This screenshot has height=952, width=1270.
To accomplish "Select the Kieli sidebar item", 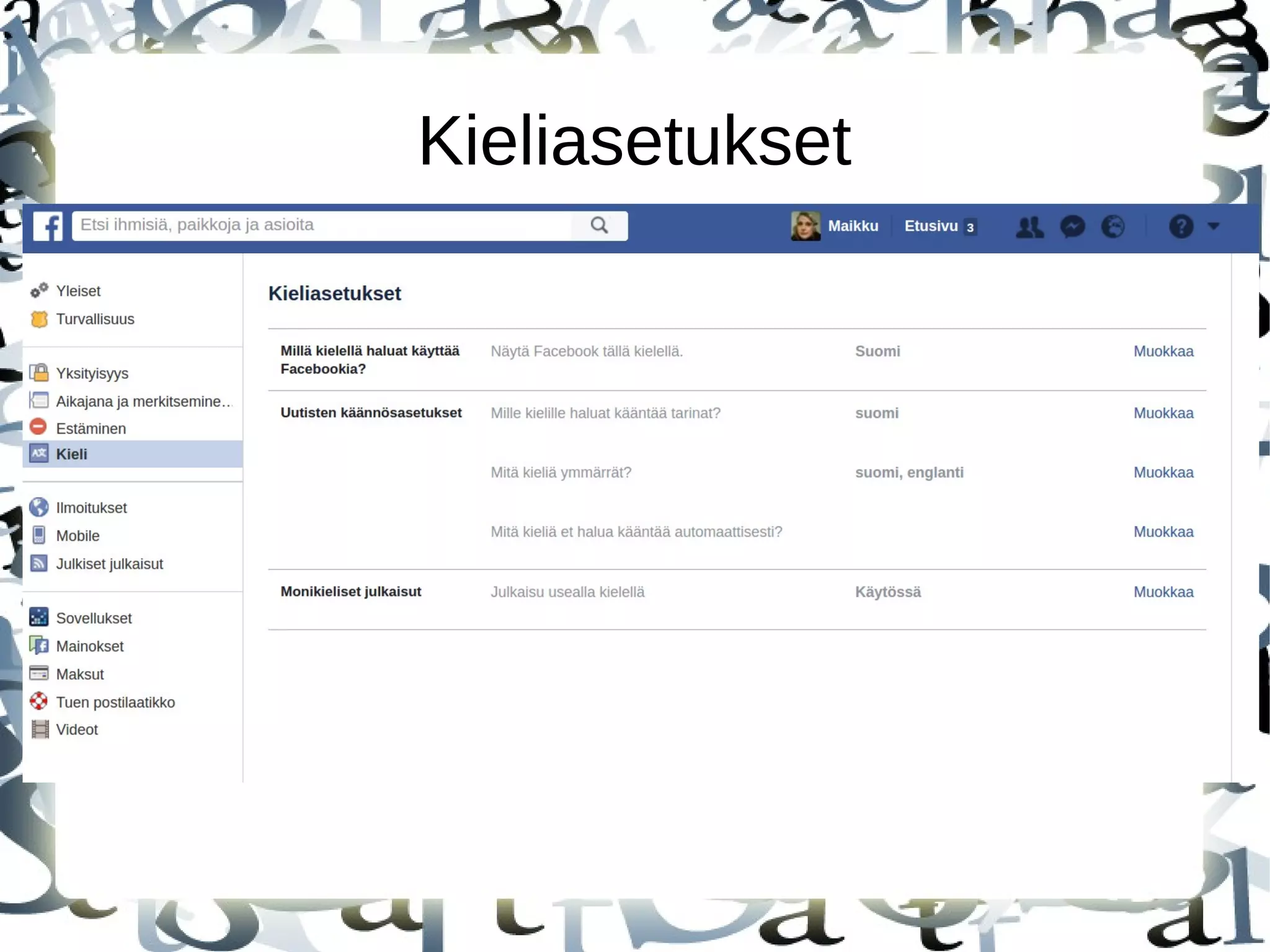I will [133, 454].
